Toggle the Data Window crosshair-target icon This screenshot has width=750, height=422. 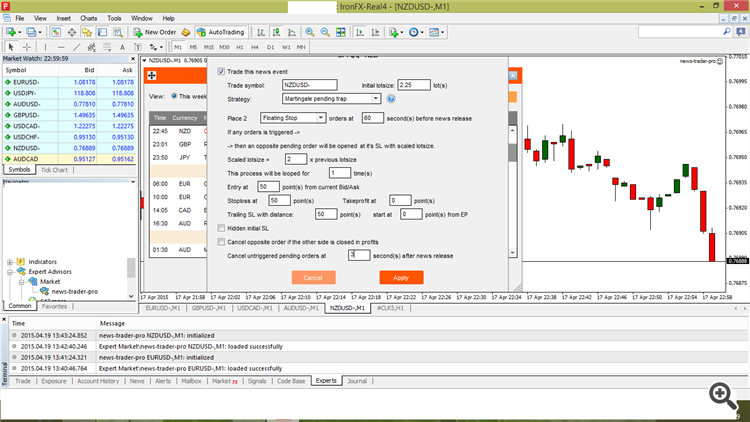click(x=71, y=32)
